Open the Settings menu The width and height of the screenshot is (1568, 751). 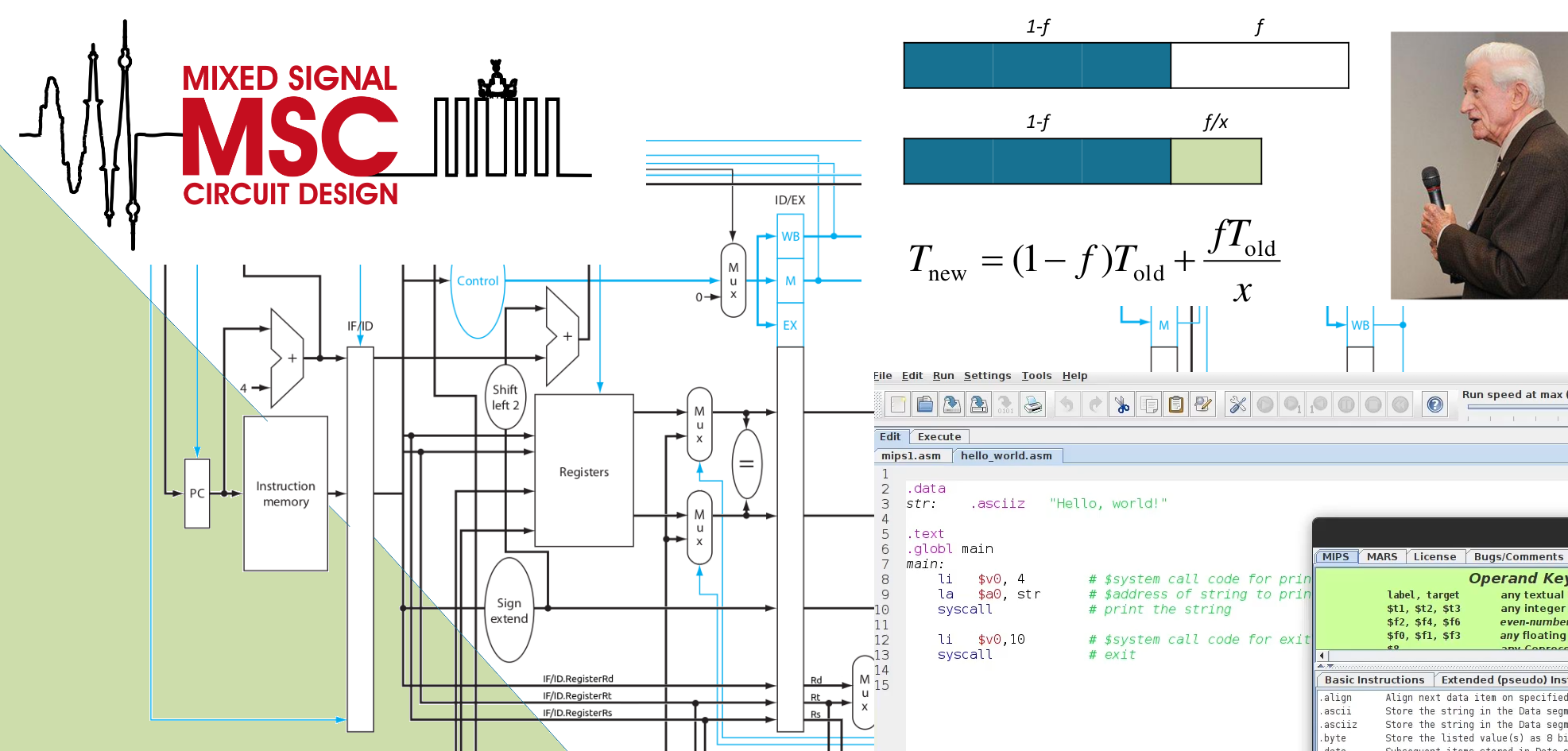(x=987, y=376)
